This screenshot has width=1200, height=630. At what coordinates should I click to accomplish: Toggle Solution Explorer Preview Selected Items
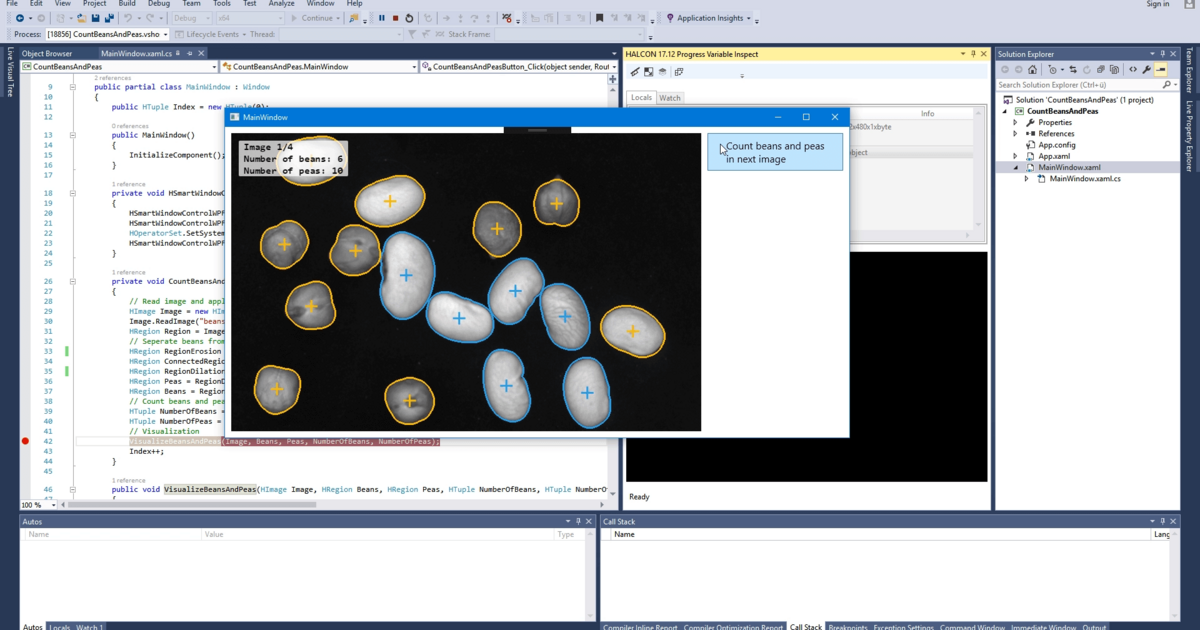coord(1161,70)
